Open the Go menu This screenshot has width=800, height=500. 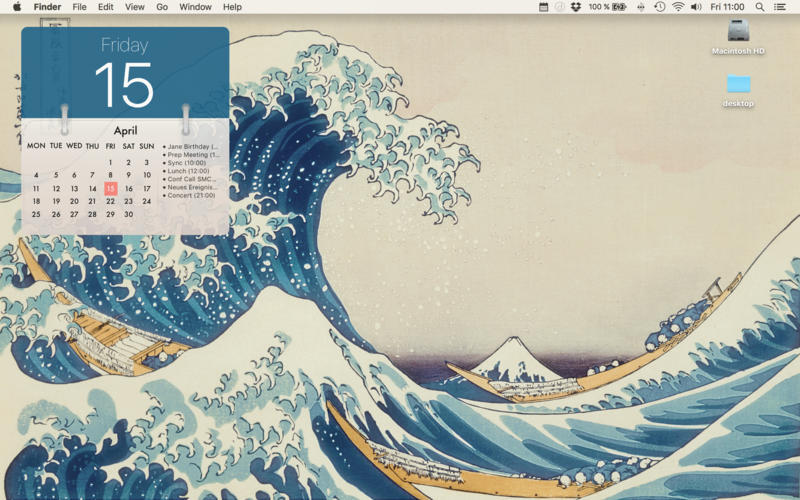pyautogui.click(x=162, y=7)
